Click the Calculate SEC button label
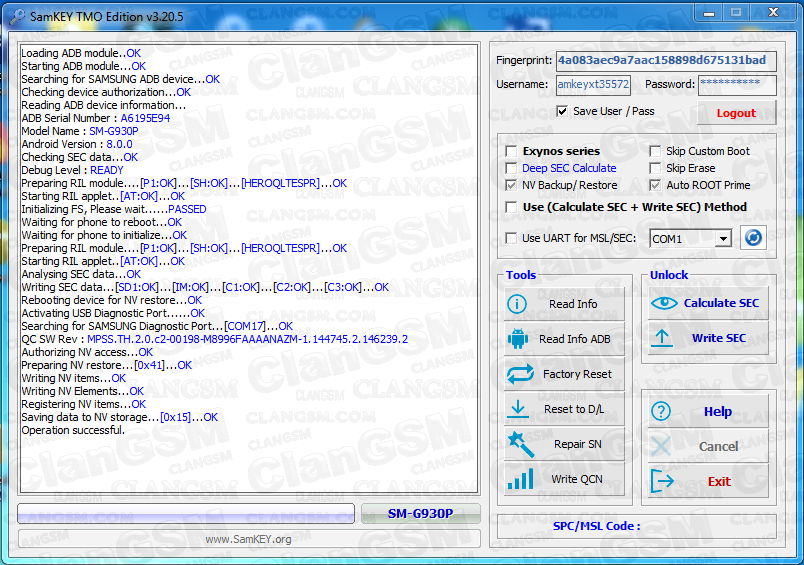 (x=721, y=303)
